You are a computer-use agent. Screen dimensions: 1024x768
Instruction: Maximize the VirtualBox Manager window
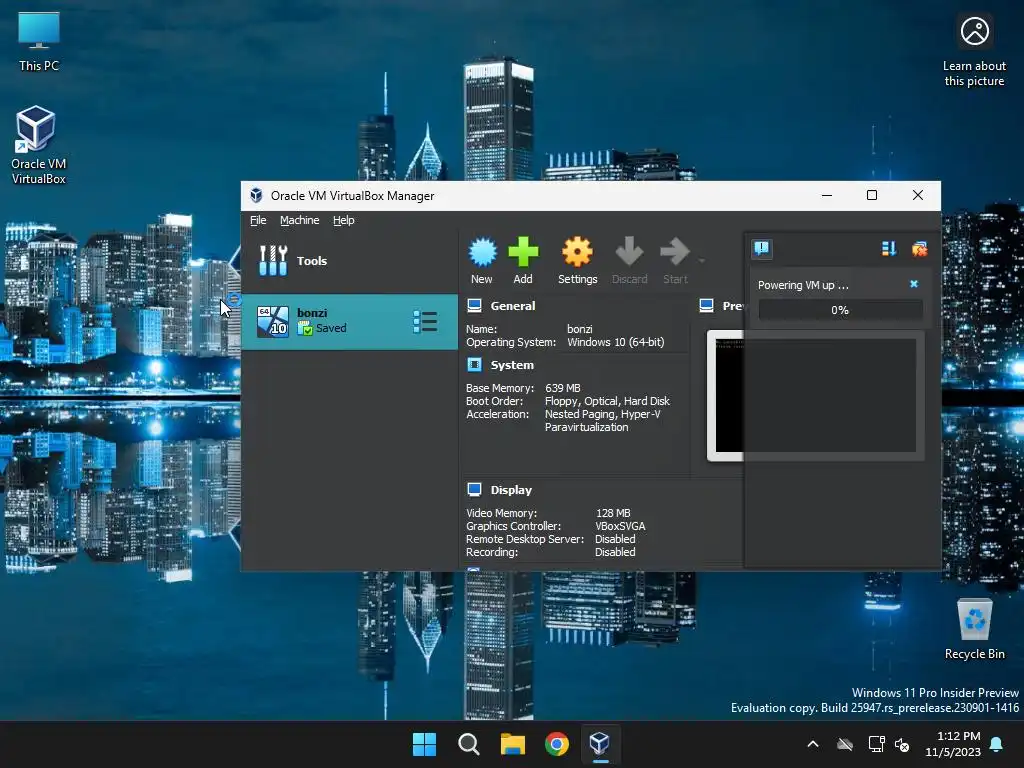872,195
